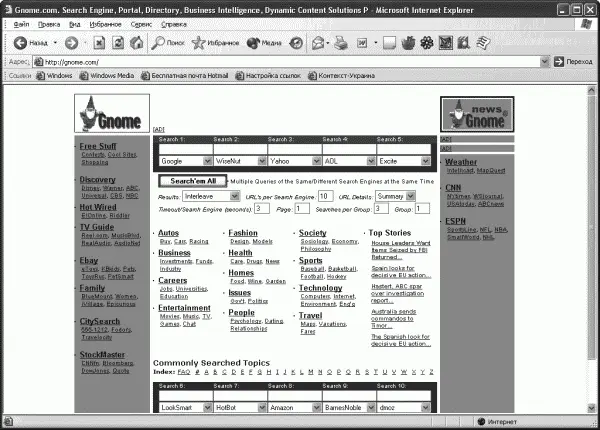Open the Technology category link
600x430 pixels.
click(320, 288)
